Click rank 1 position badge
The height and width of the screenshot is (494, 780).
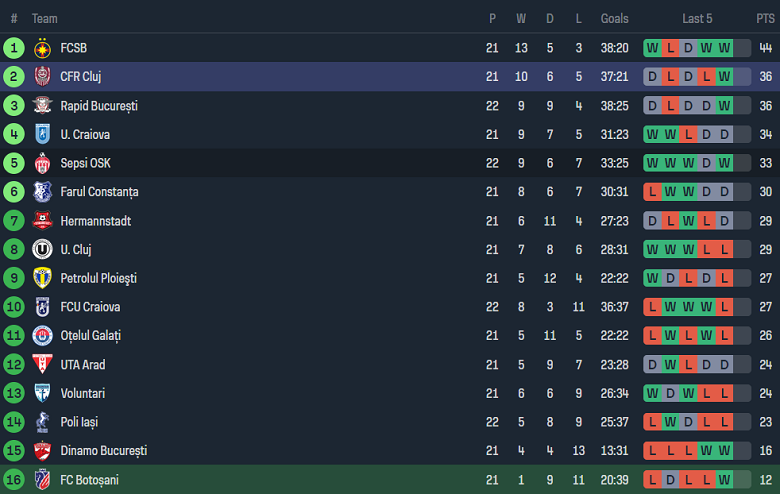14,48
